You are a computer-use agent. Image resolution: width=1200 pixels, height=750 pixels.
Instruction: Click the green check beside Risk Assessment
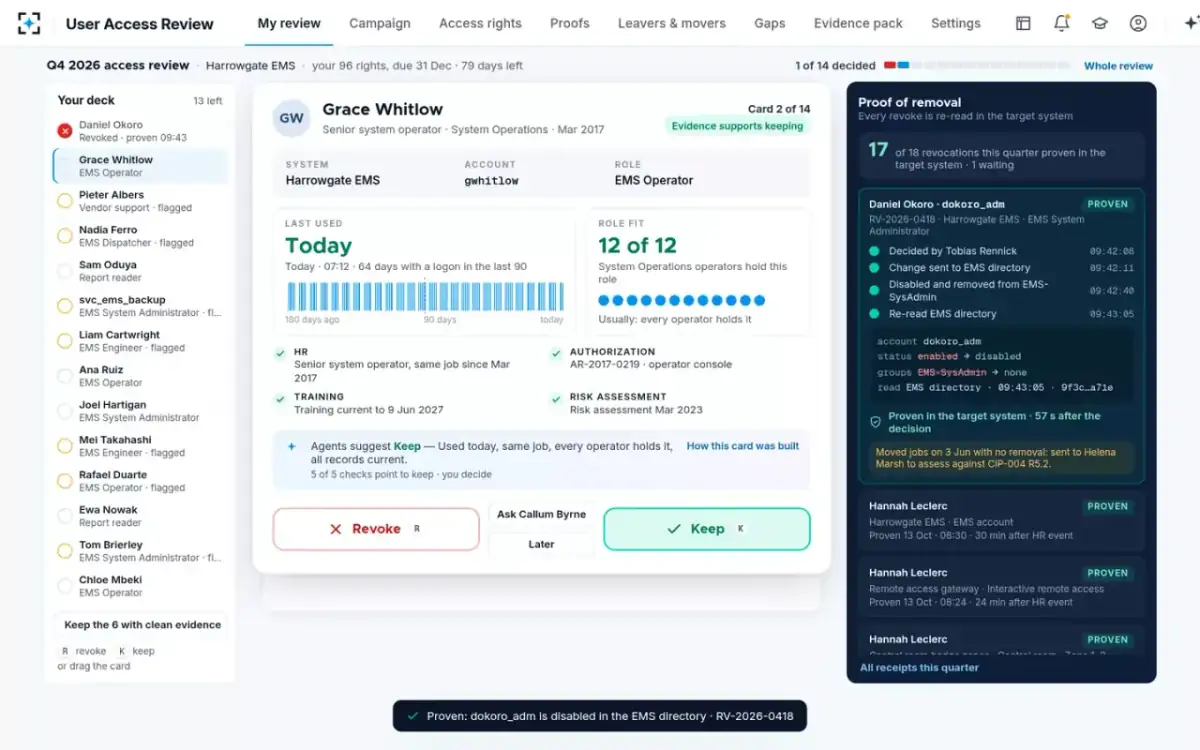coord(556,398)
